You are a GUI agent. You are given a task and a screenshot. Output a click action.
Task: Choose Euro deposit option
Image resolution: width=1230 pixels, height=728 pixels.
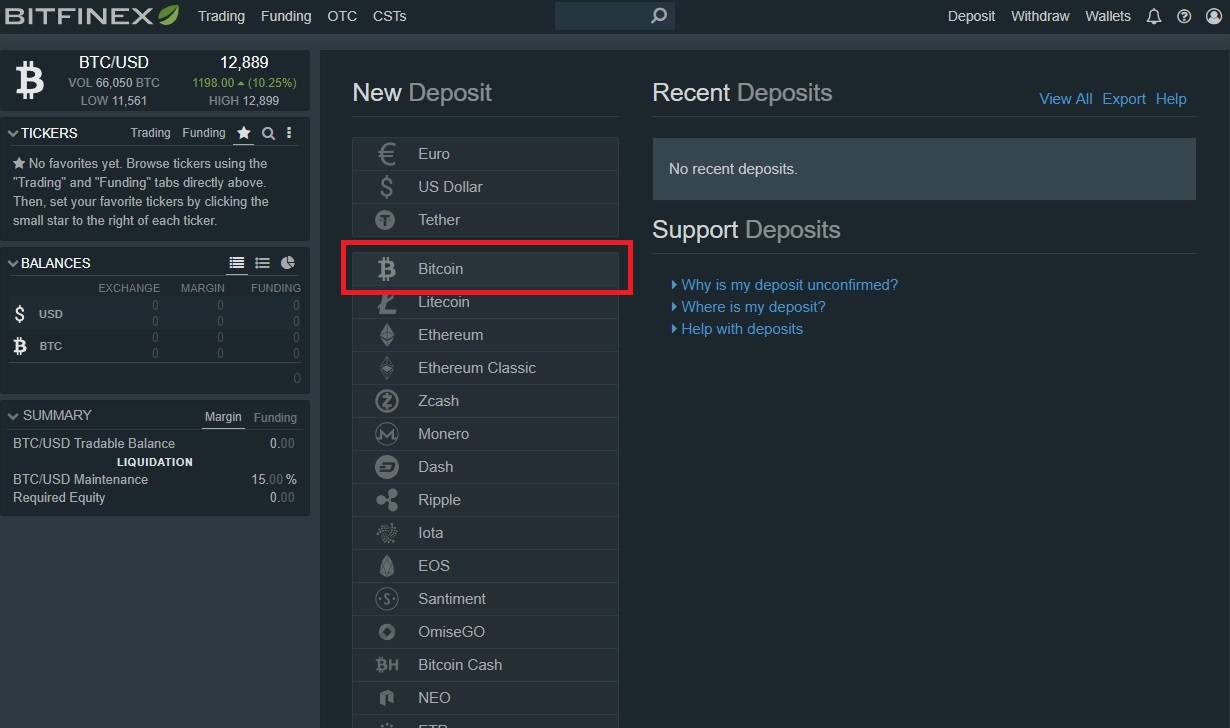[x=486, y=154]
